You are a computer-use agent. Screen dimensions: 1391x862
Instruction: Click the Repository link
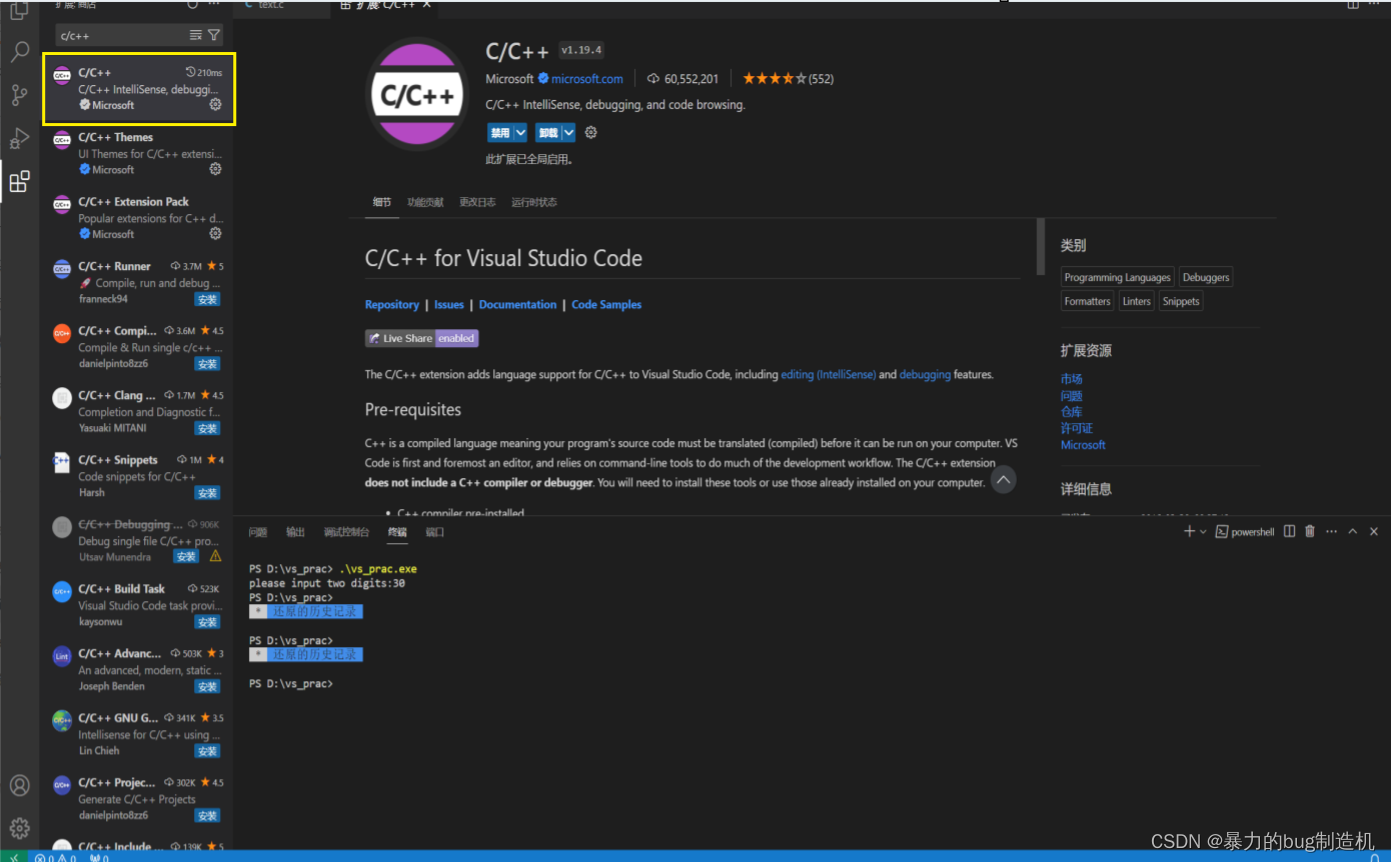coord(392,304)
